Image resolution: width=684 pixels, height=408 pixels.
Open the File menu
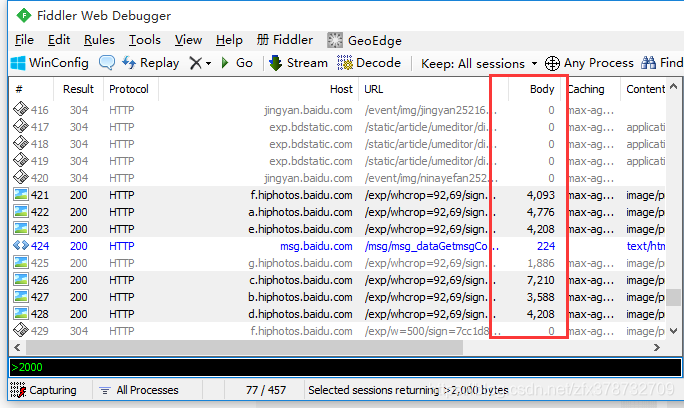coord(24,40)
